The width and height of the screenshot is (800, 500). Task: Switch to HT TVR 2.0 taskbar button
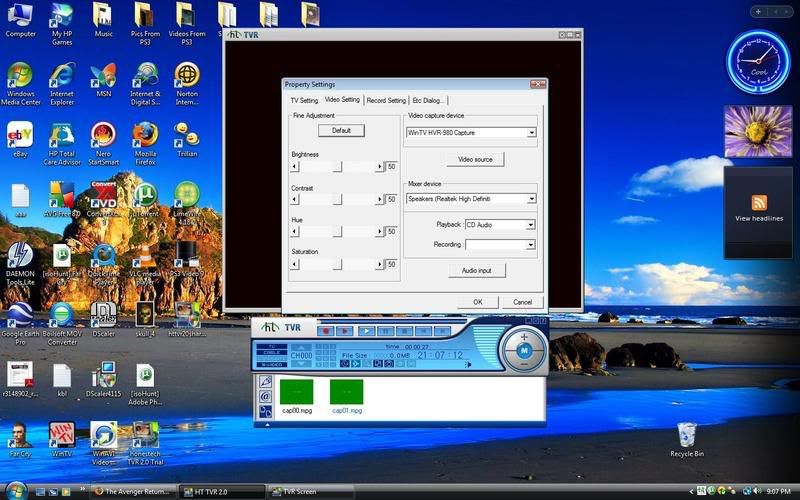click(x=222, y=492)
